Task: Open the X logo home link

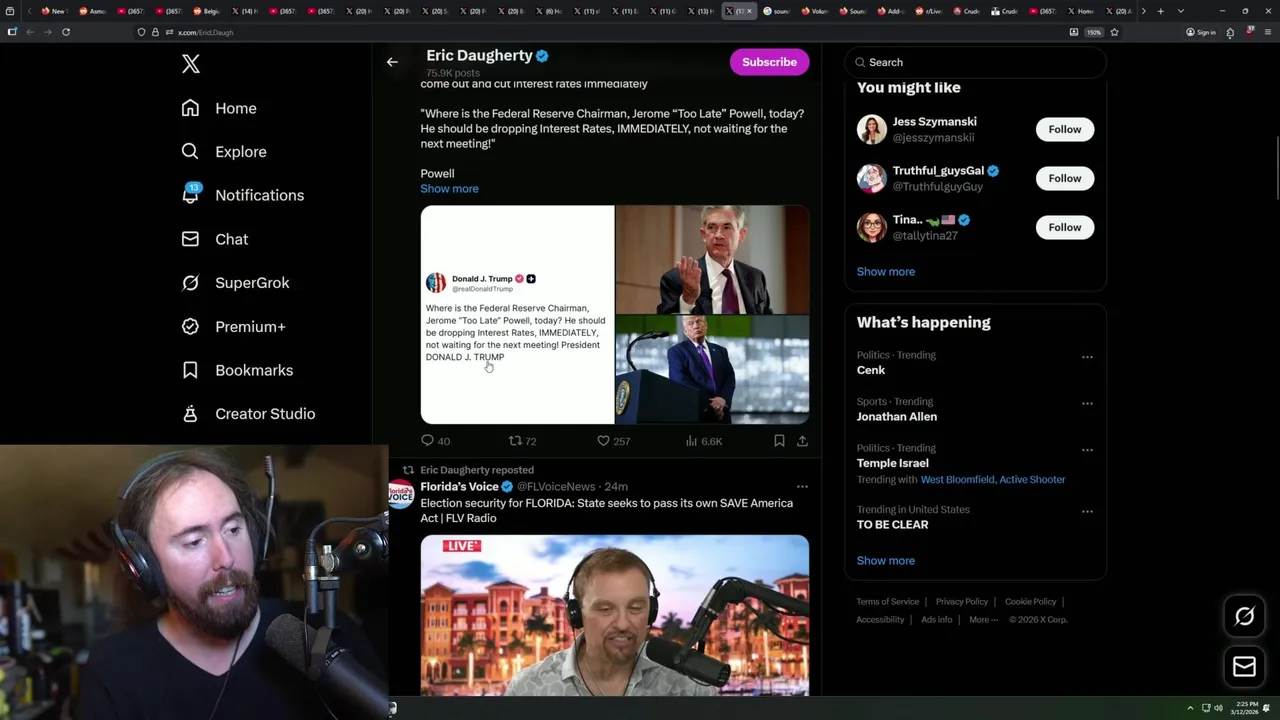Action: click(191, 64)
